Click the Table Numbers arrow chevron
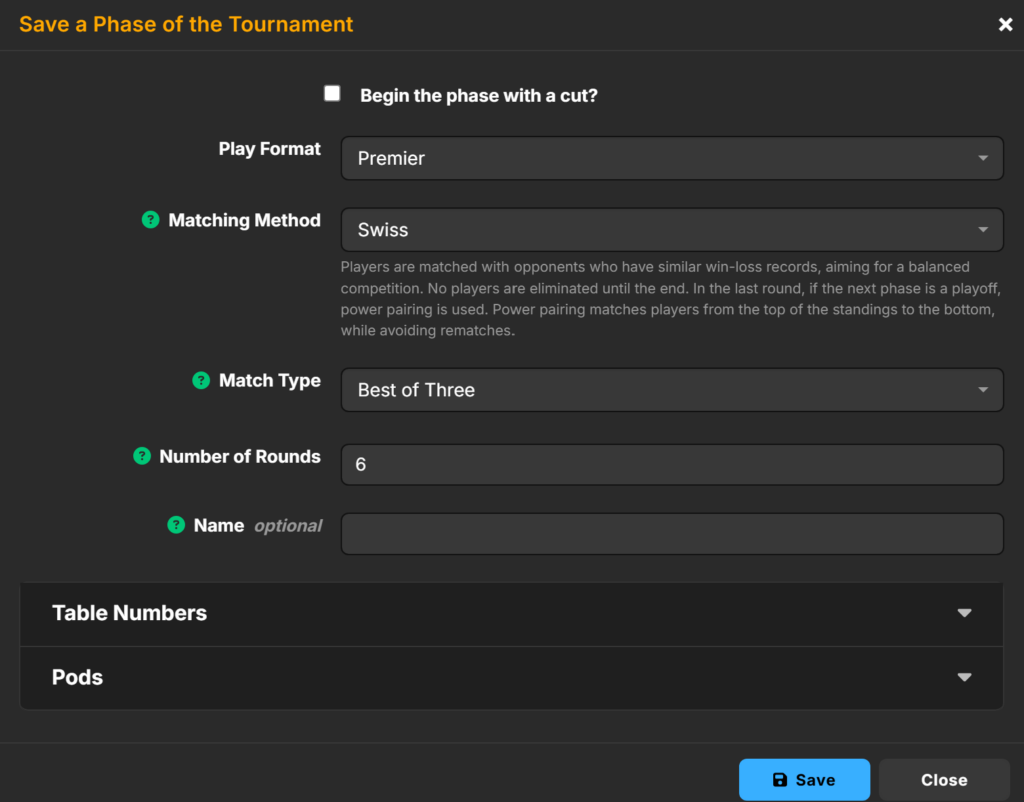1024x802 pixels. (964, 613)
